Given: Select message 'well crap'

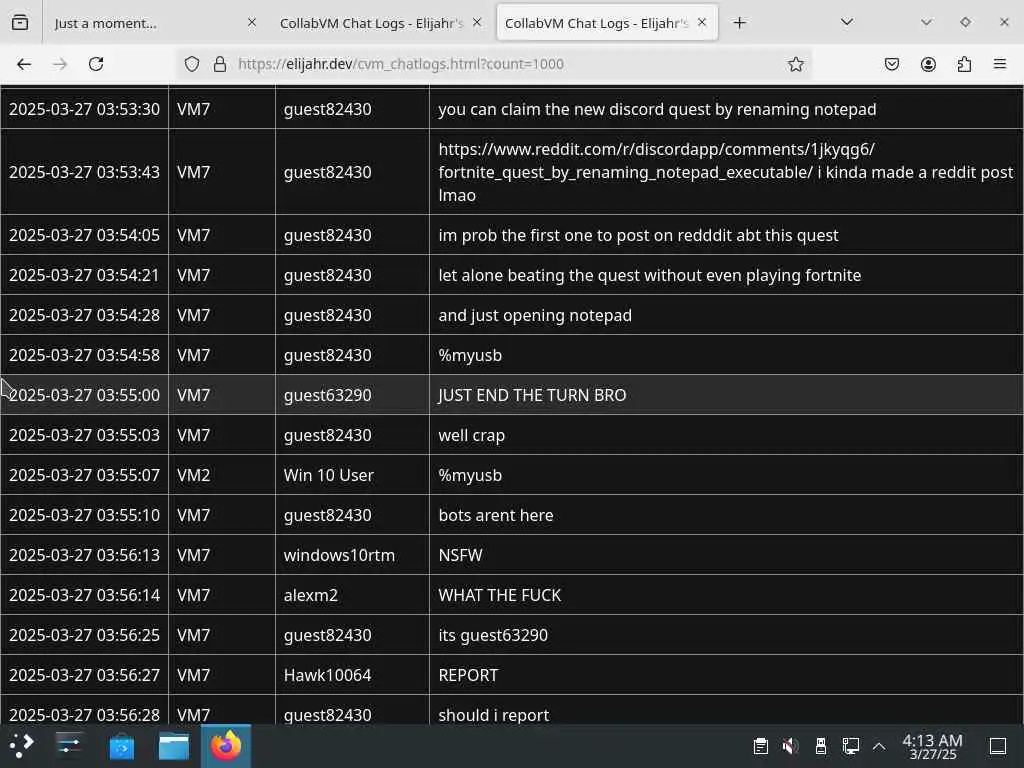Looking at the screenshot, I should [x=472, y=435].
